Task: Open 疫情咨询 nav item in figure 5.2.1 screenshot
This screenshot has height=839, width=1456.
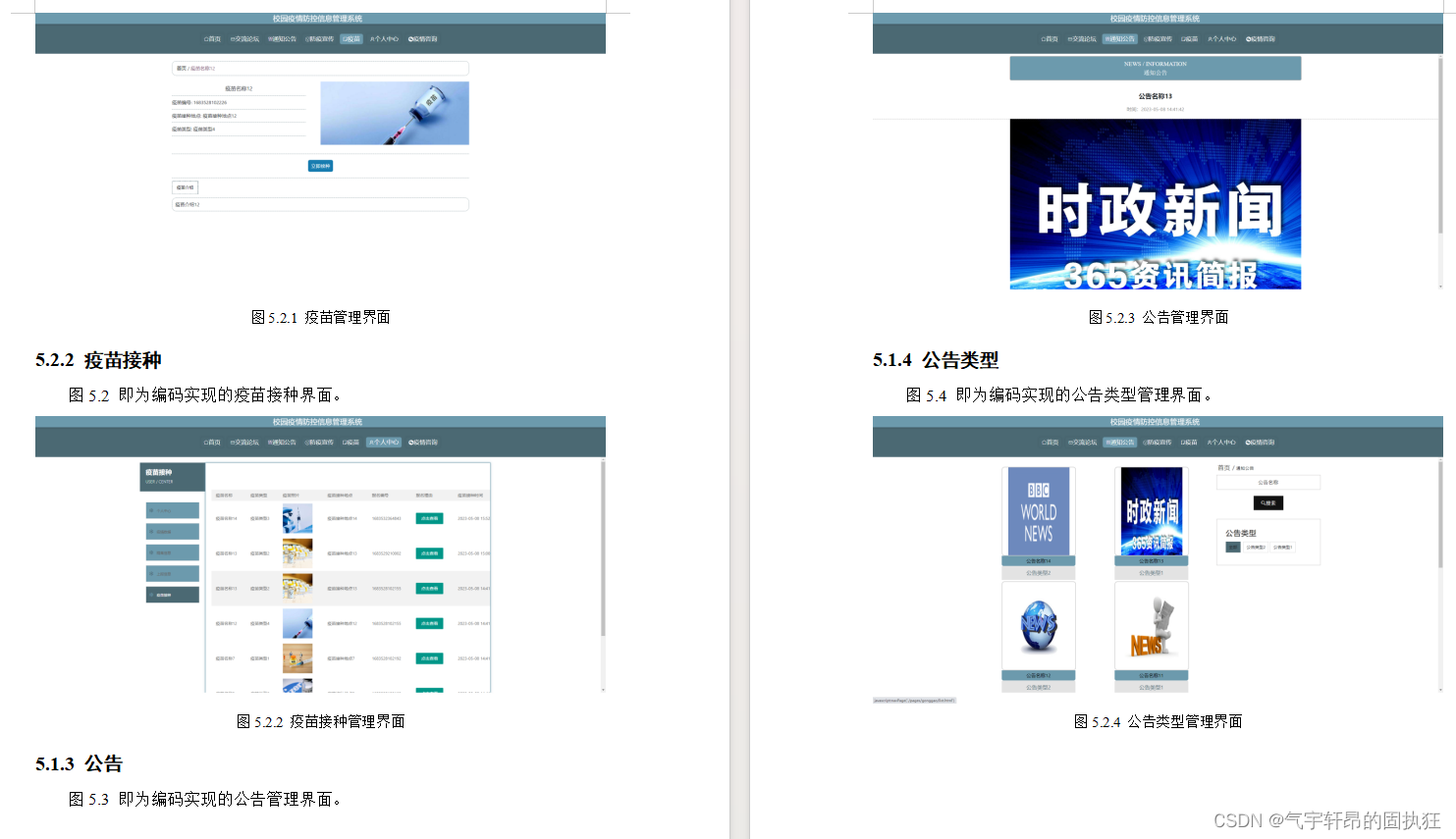Action: [423, 39]
